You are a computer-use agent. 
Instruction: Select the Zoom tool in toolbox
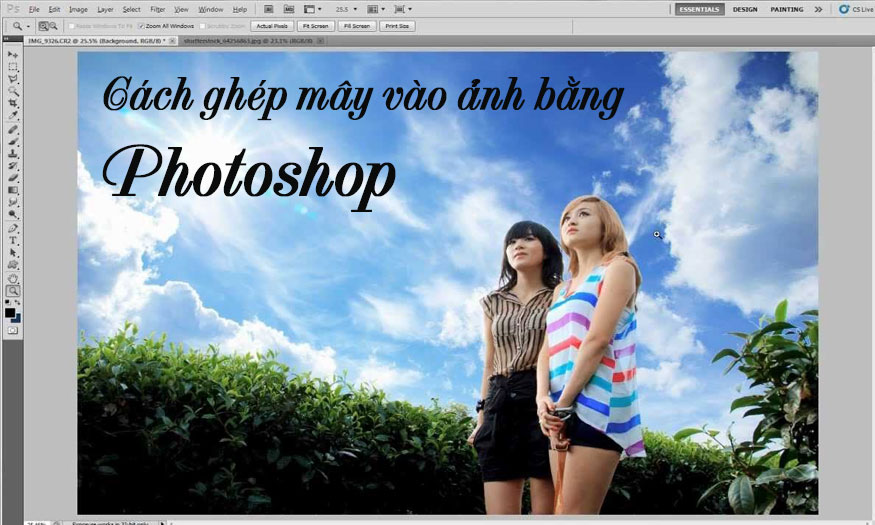[x=12, y=291]
